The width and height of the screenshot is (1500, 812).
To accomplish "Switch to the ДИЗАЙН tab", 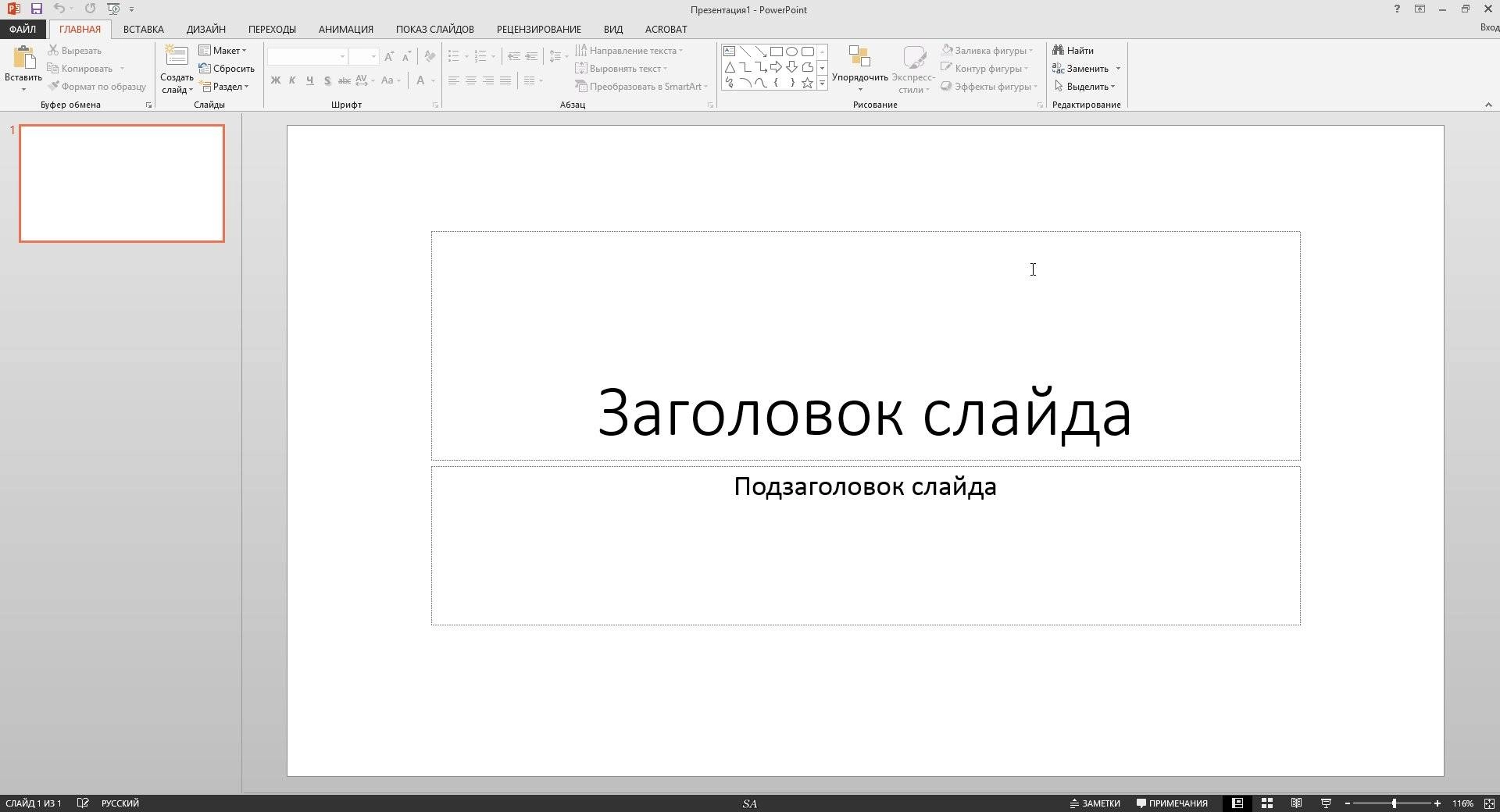I will pyautogui.click(x=206, y=29).
